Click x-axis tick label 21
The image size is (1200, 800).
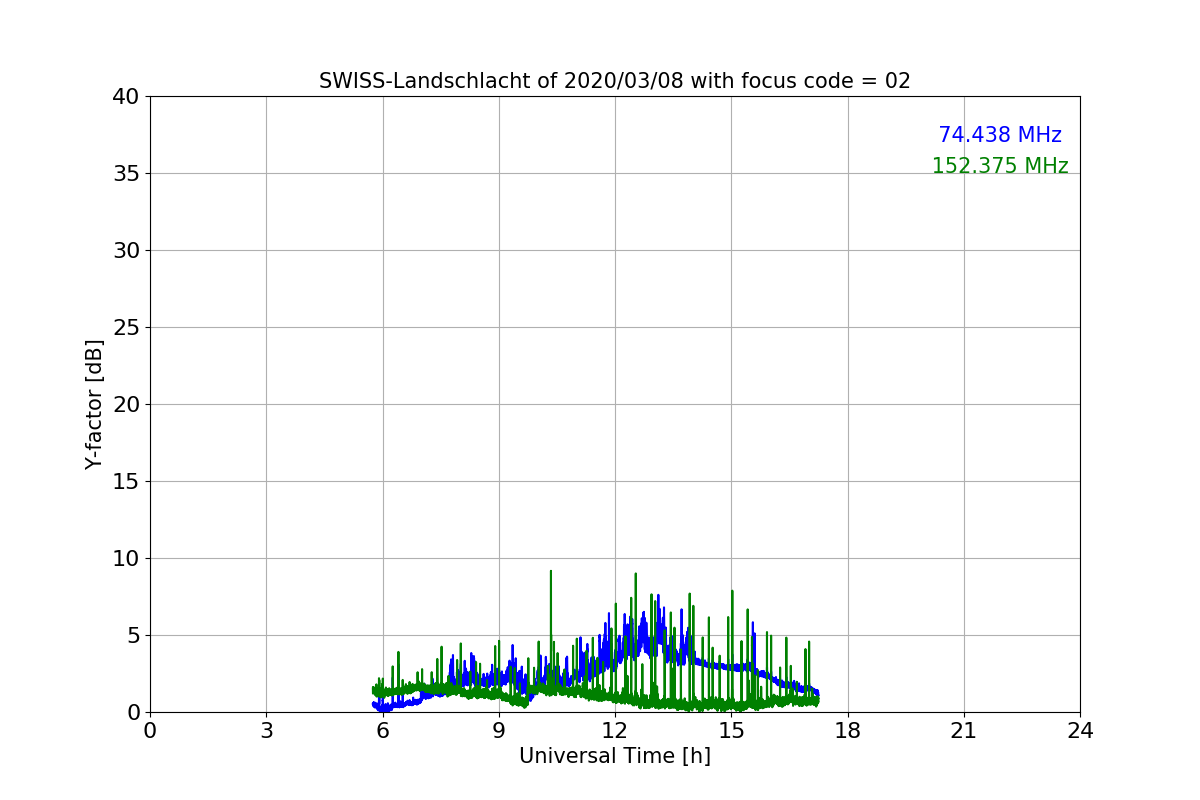pos(964,731)
